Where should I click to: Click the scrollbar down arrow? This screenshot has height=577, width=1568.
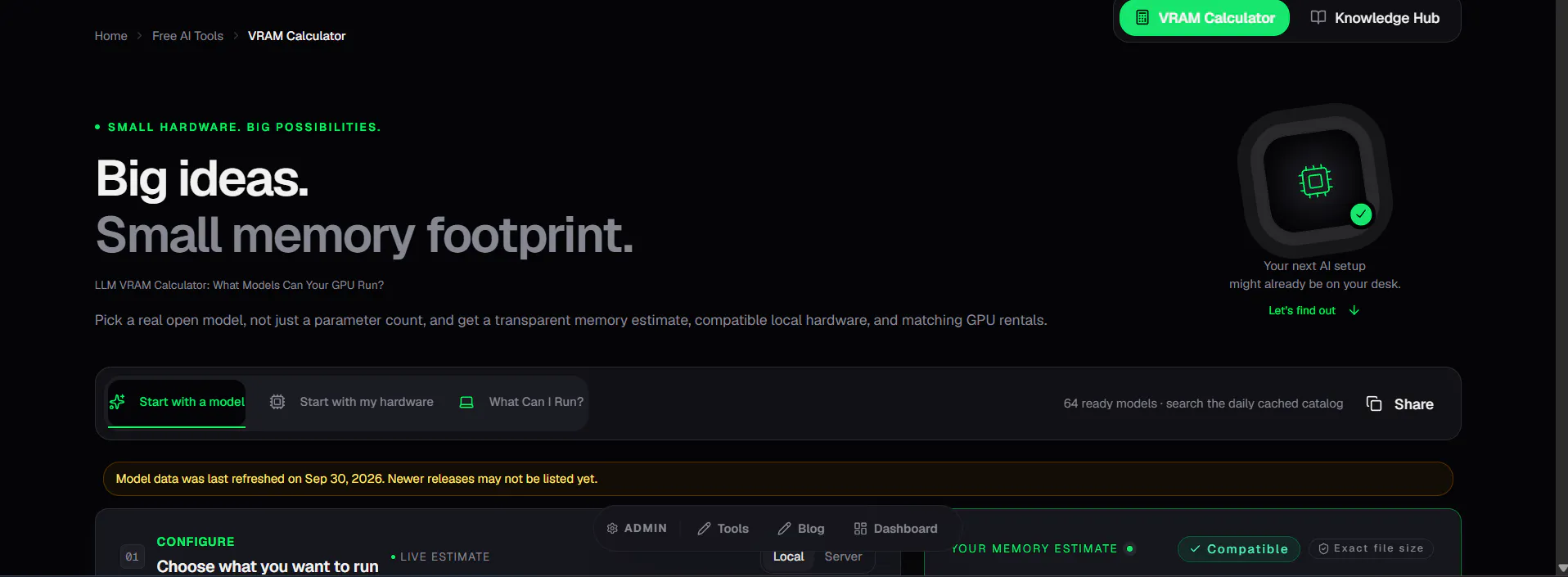(1561, 568)
